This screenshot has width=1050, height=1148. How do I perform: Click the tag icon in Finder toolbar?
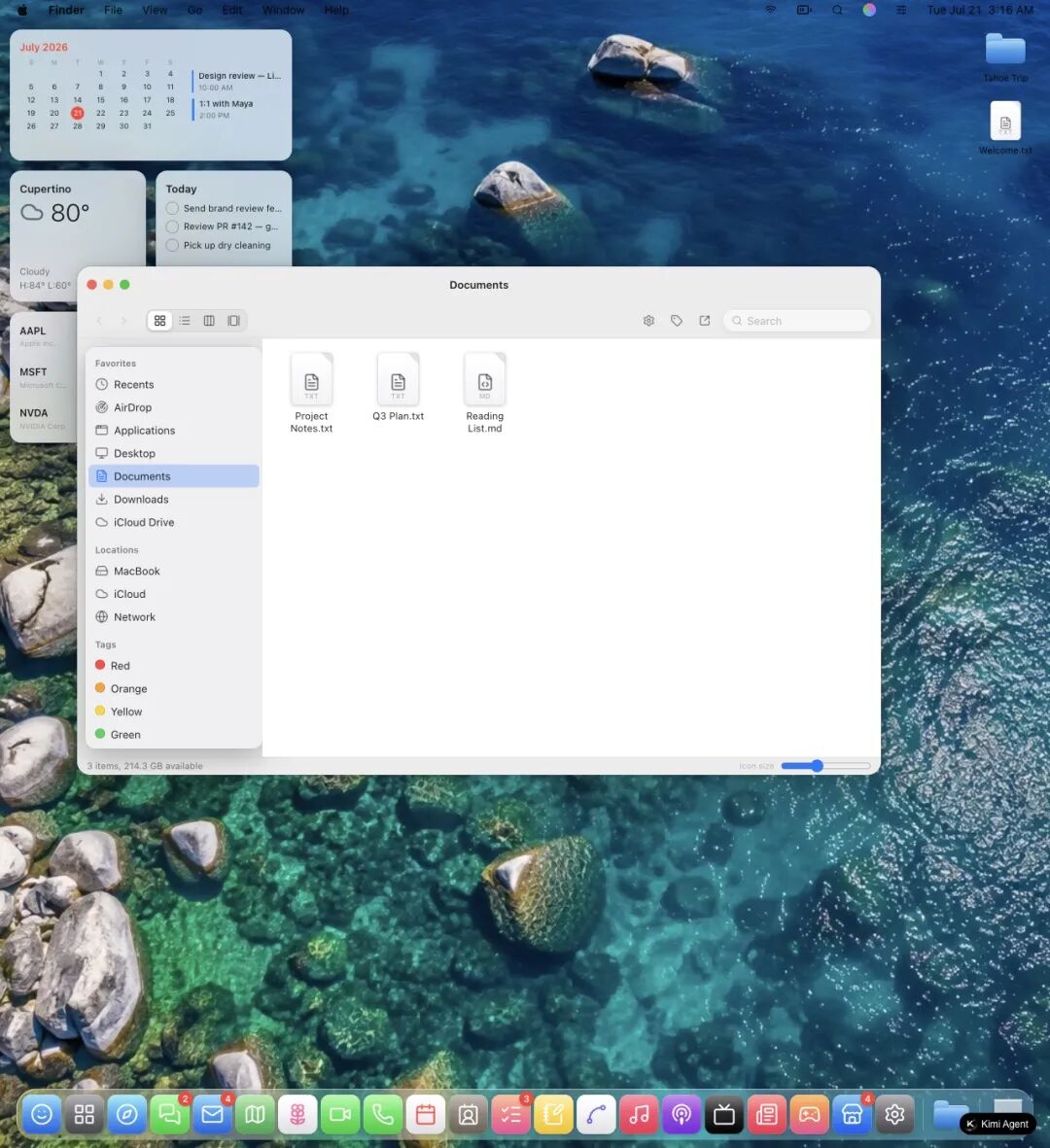point(677,321)
